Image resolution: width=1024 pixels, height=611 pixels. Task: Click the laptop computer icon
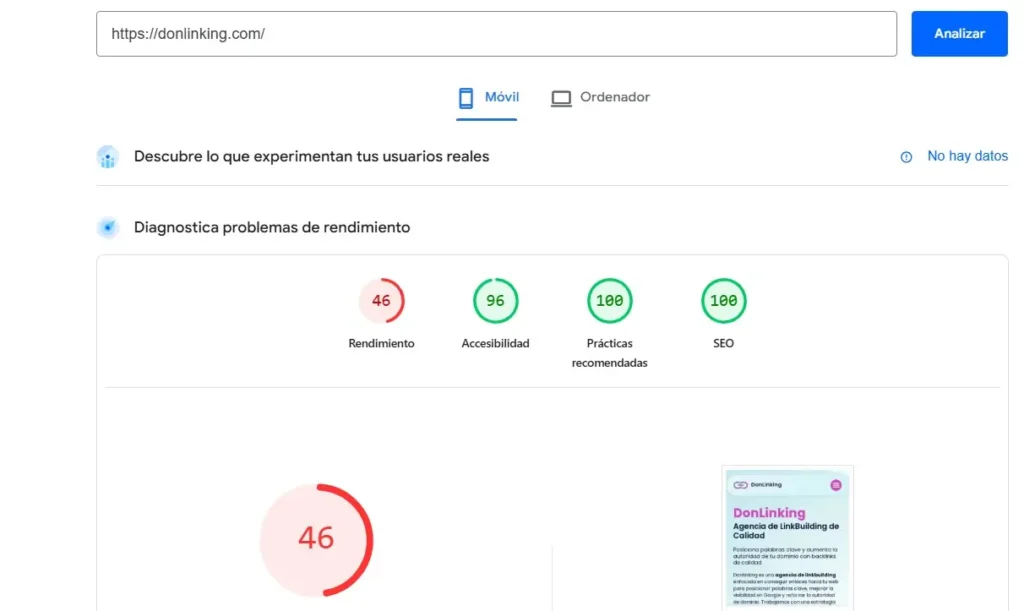pyautogui.click(x=561, y=99)
